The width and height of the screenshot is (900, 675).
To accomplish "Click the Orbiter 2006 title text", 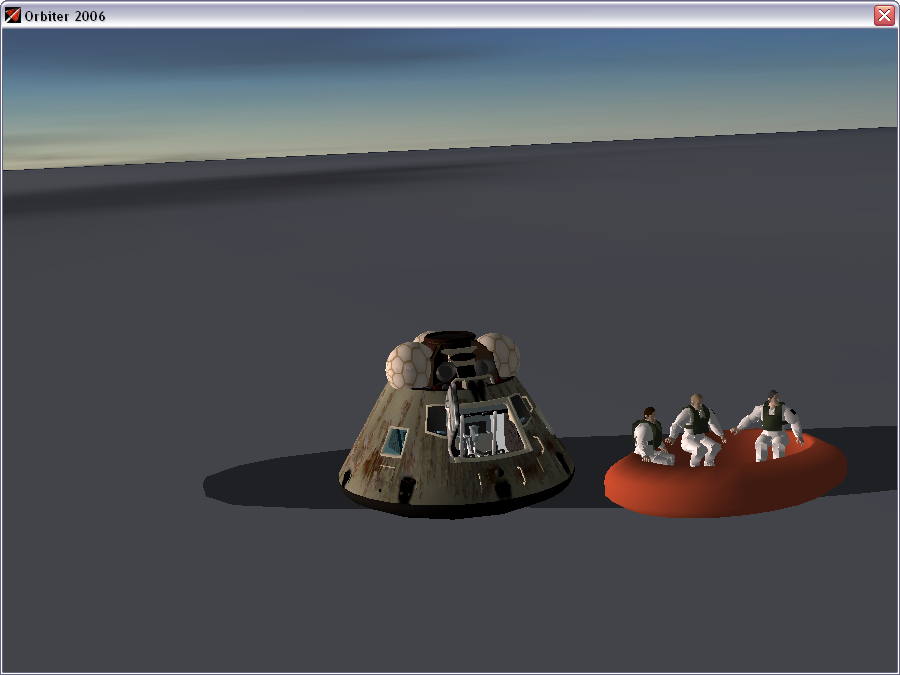I will pyautogui.click(x=65, y=16).
